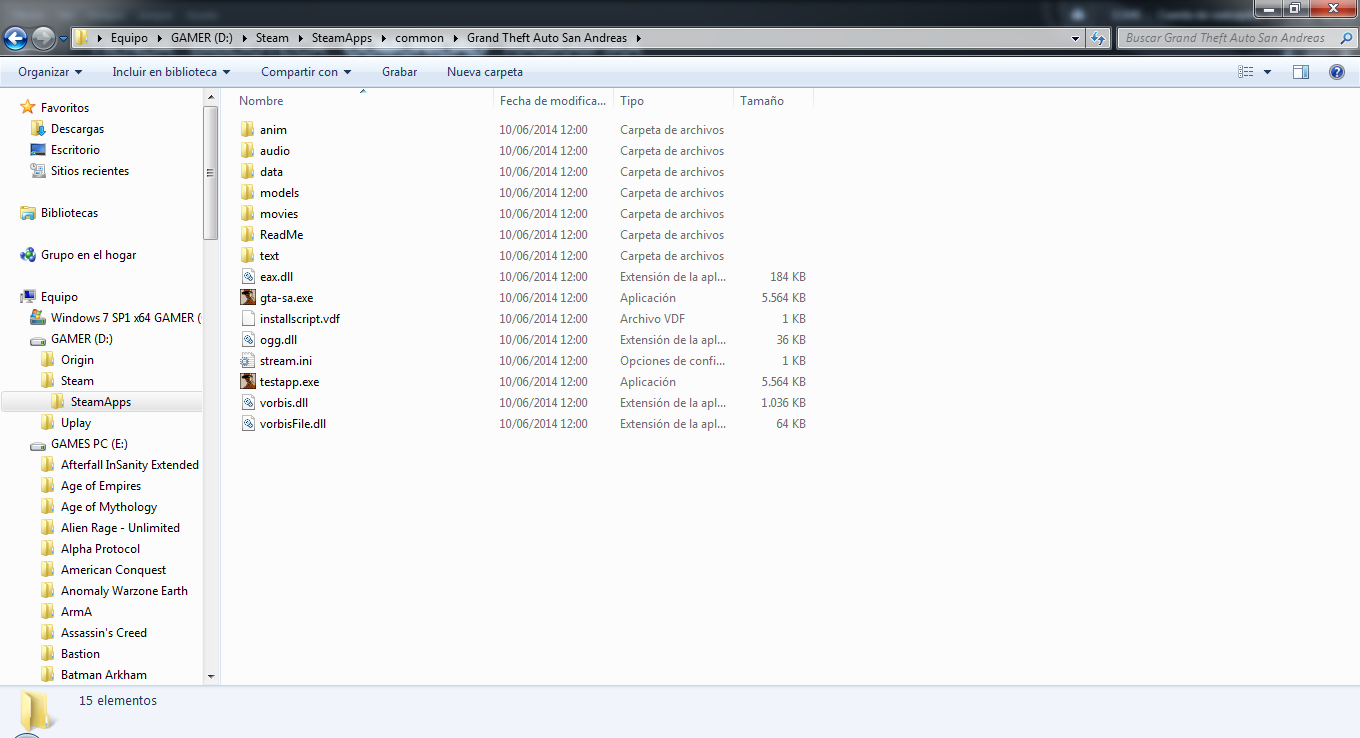Click the sidebar scrollbar up arrow
This screenshot has width=1360, height=738.
pyautogui.click(x=211, y=97)
